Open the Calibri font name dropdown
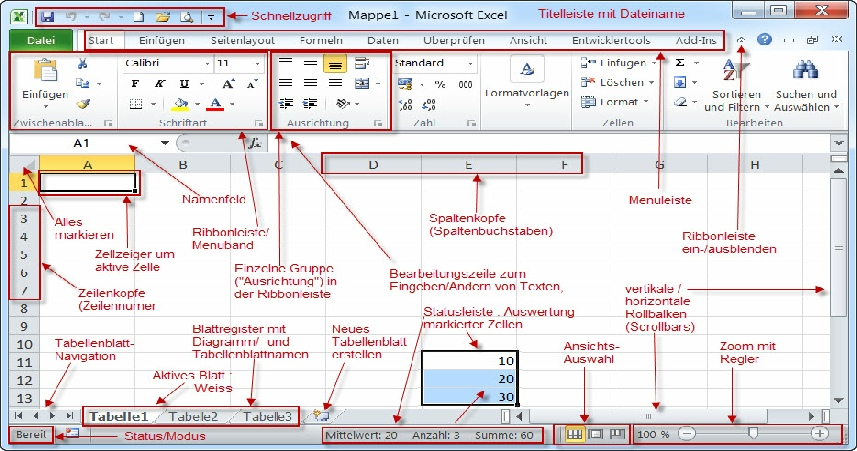The height and width of the screenshot is (451, 857). (x=166, y=63)
